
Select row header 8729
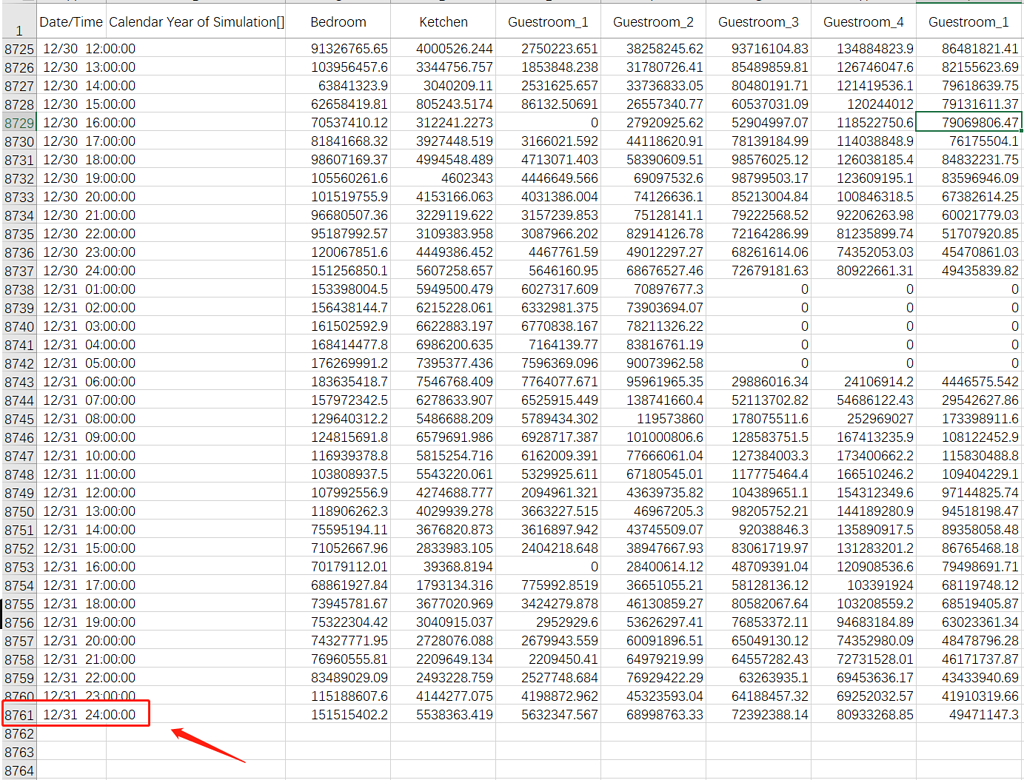point(18,123)
